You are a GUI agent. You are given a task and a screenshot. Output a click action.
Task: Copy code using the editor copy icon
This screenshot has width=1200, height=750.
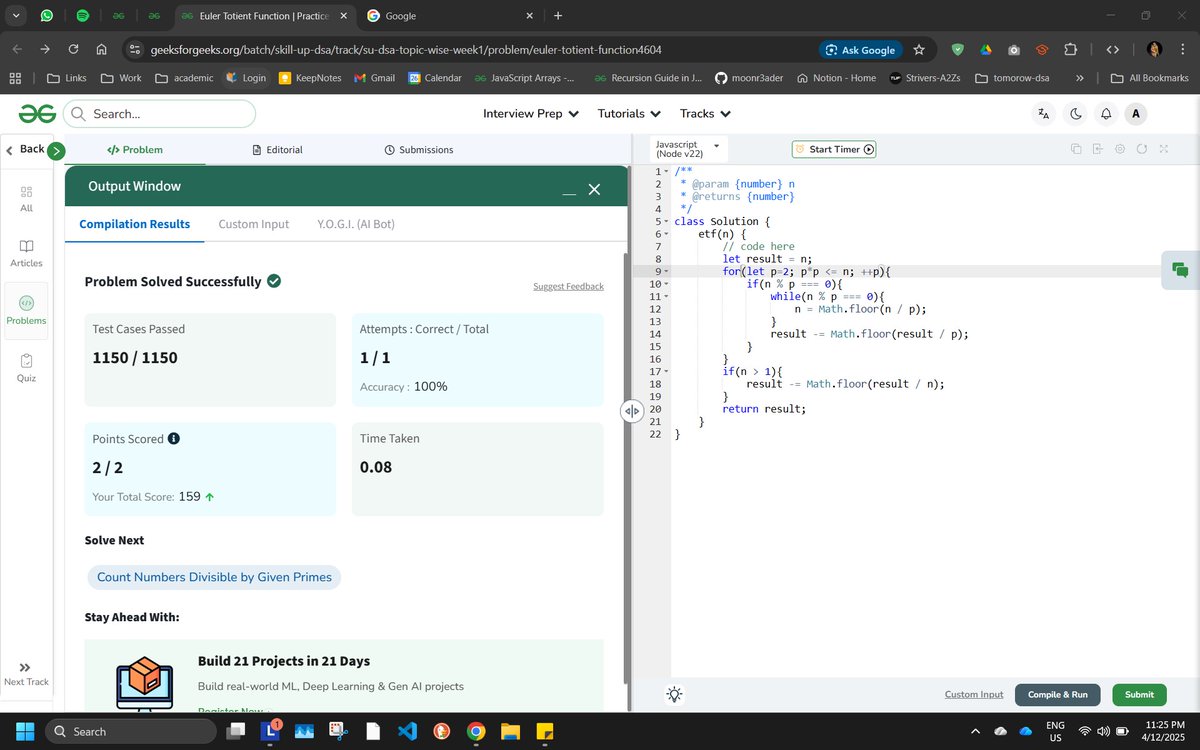[x=1076, y=149]
